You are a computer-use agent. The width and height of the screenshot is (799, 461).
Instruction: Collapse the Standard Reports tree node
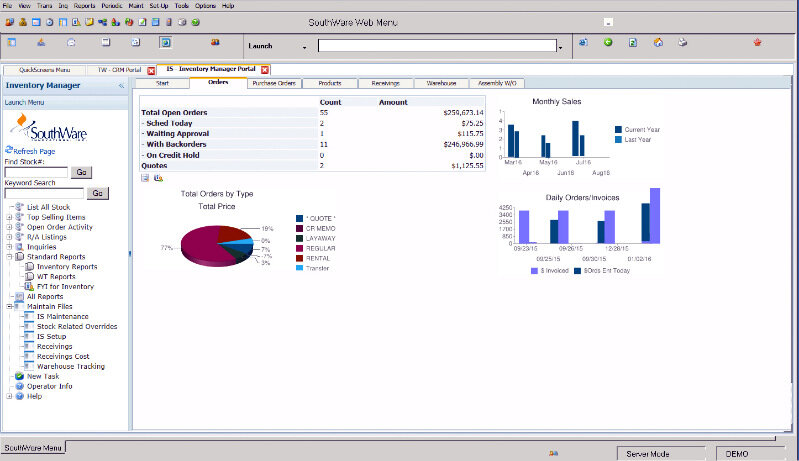(x=9, y=256)
